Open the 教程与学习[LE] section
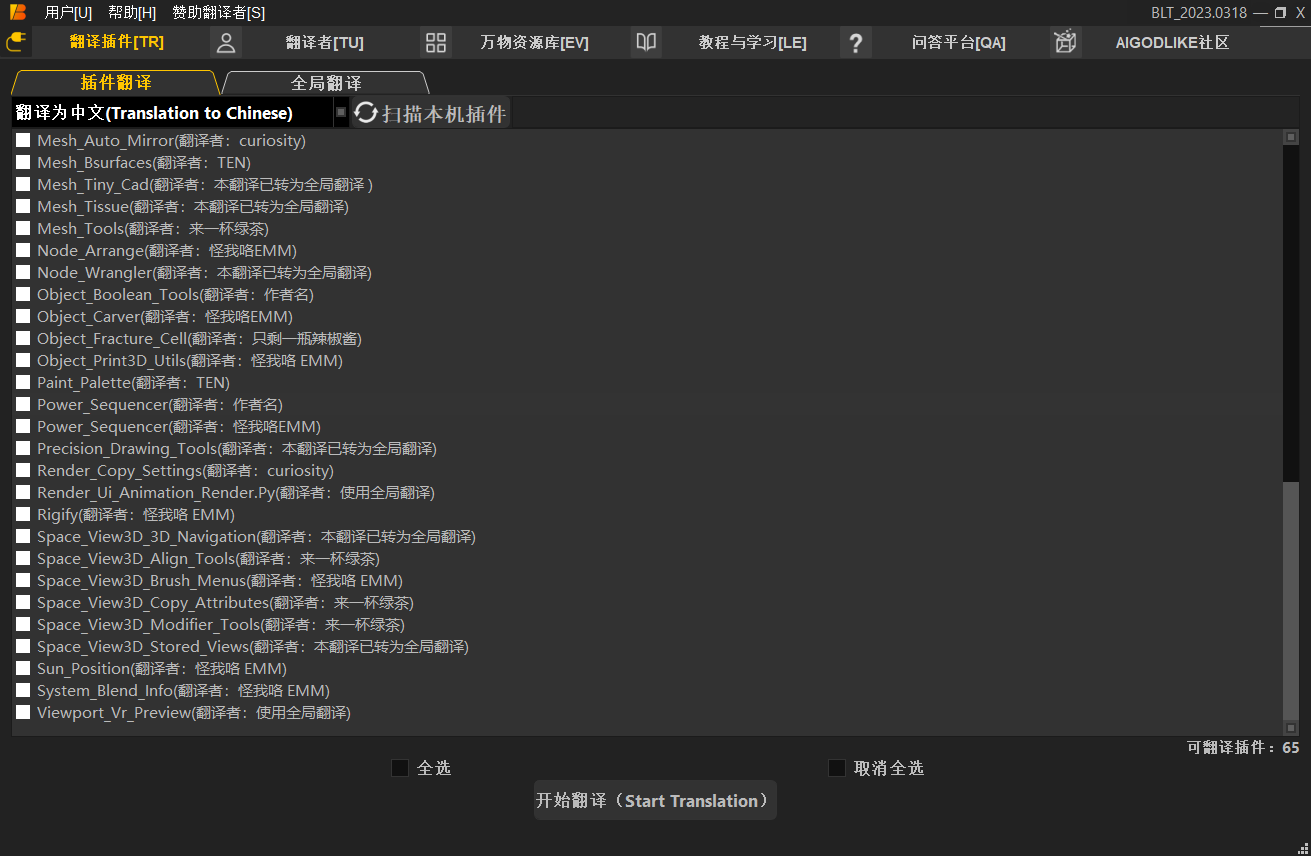This screenshot has width=1311, height=856. 752,42
